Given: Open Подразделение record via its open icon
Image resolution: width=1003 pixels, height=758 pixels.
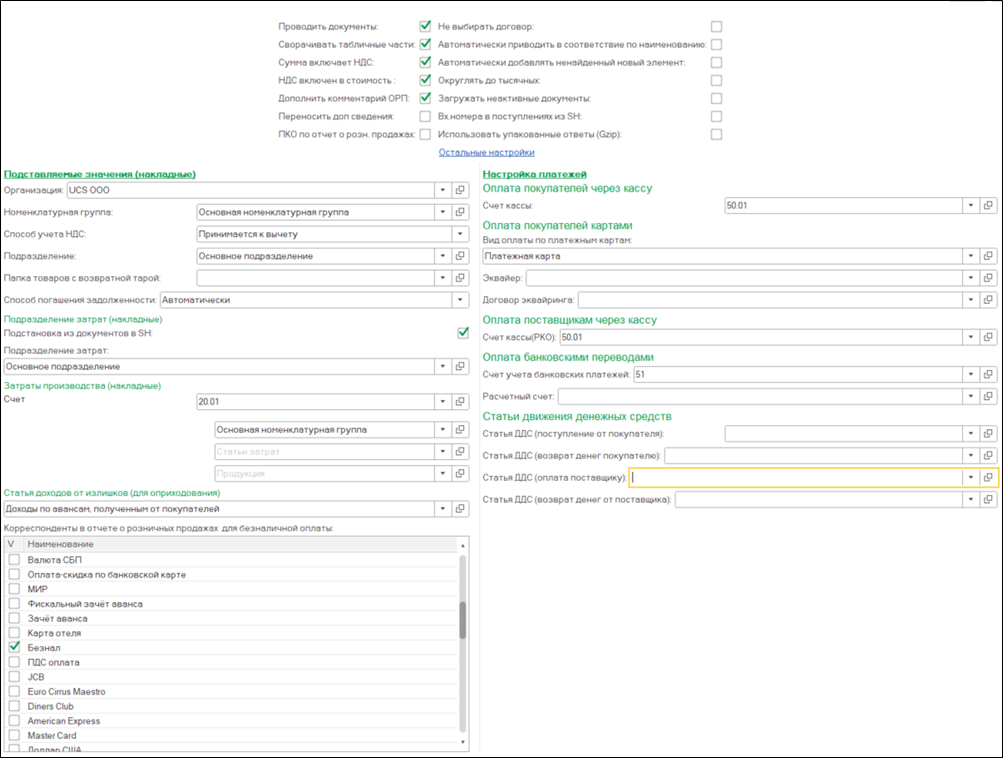Looking at the screenshot, I should point(460,256).
